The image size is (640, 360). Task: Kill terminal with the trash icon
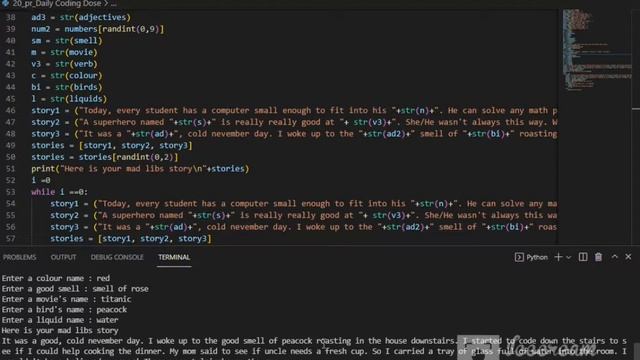tap(598, 257)
